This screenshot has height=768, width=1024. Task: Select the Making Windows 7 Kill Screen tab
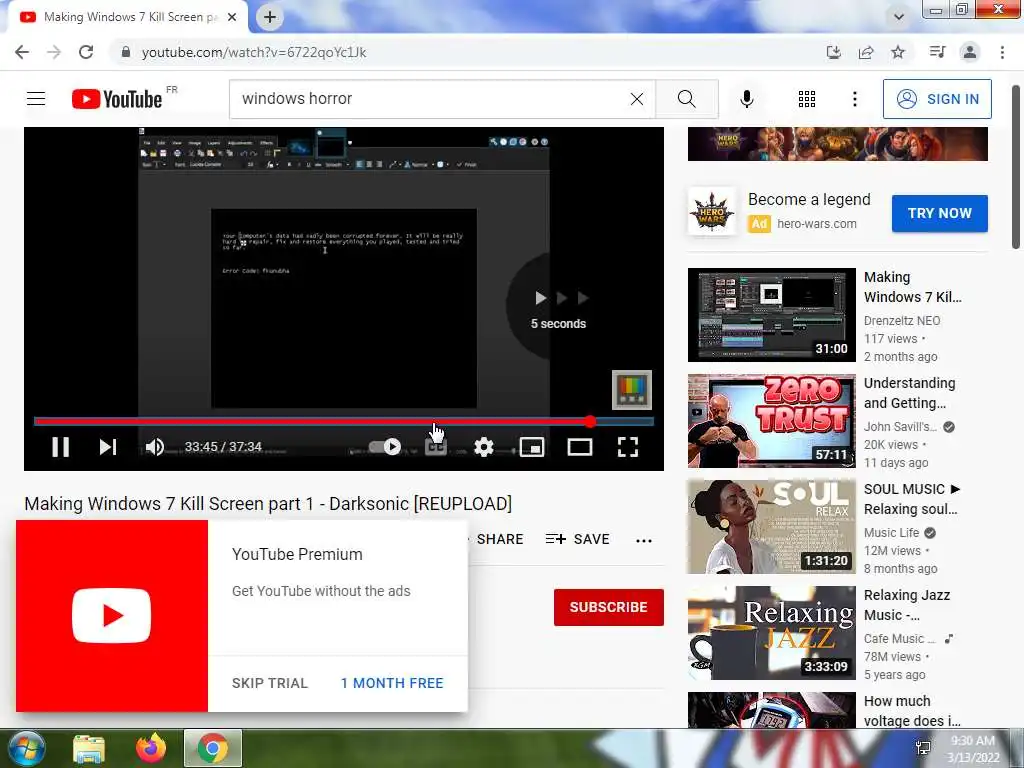point(127,17)
